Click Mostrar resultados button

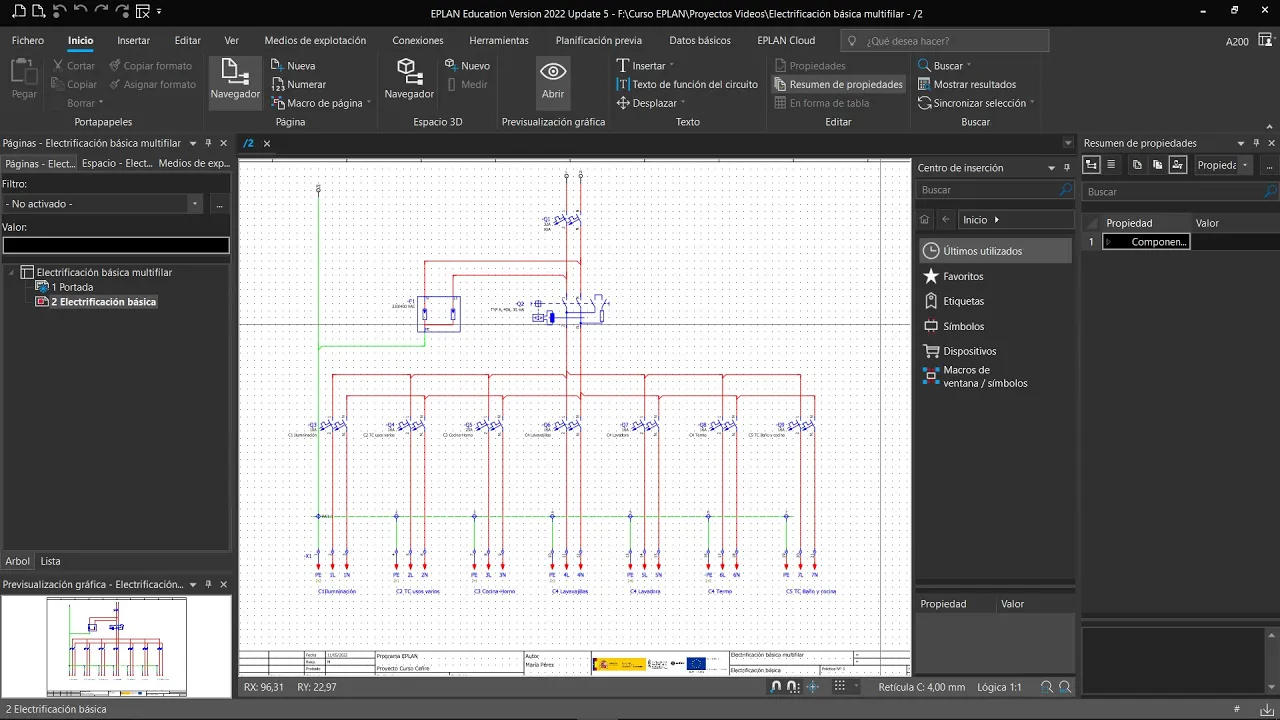pos(966,85)
